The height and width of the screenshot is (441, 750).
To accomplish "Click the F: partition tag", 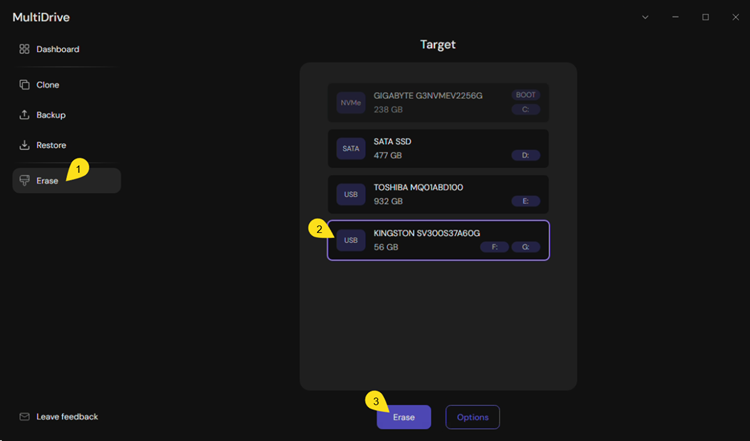I will 493,246.
